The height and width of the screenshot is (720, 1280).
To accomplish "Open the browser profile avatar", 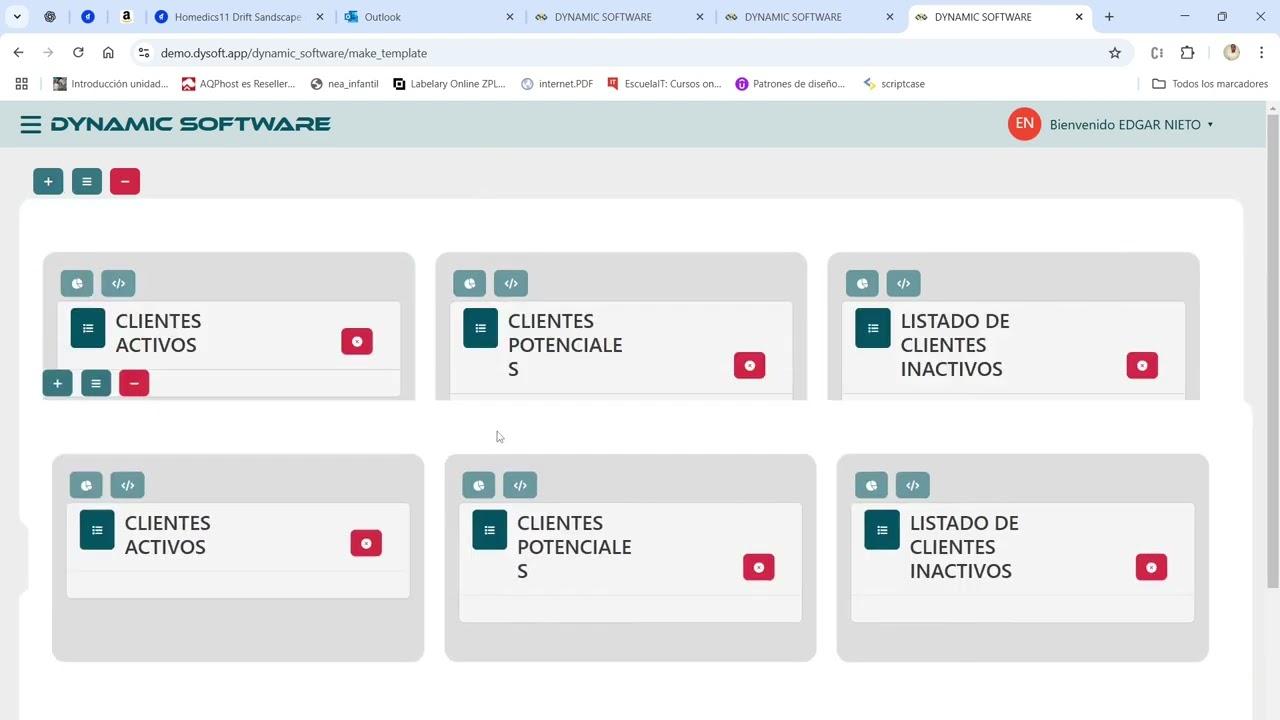I will point(1232,53).
